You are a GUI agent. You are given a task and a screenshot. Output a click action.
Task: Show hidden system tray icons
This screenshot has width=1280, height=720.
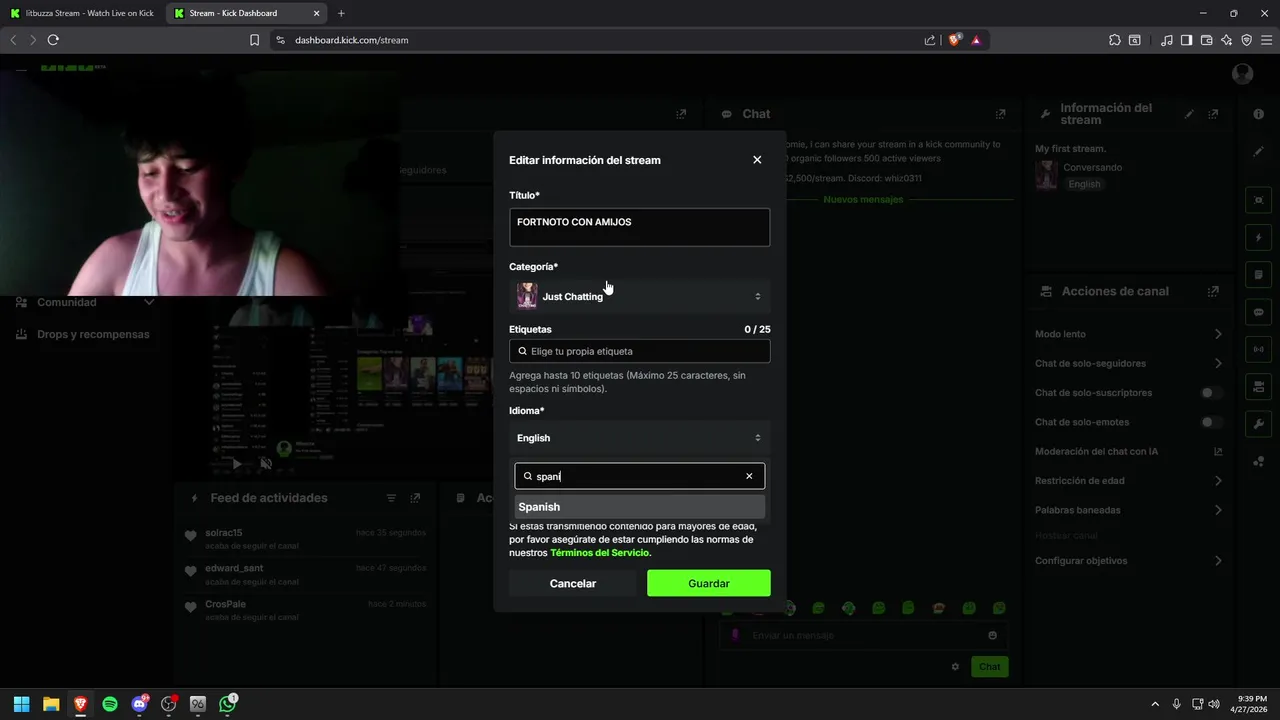tap(1155, 704)
